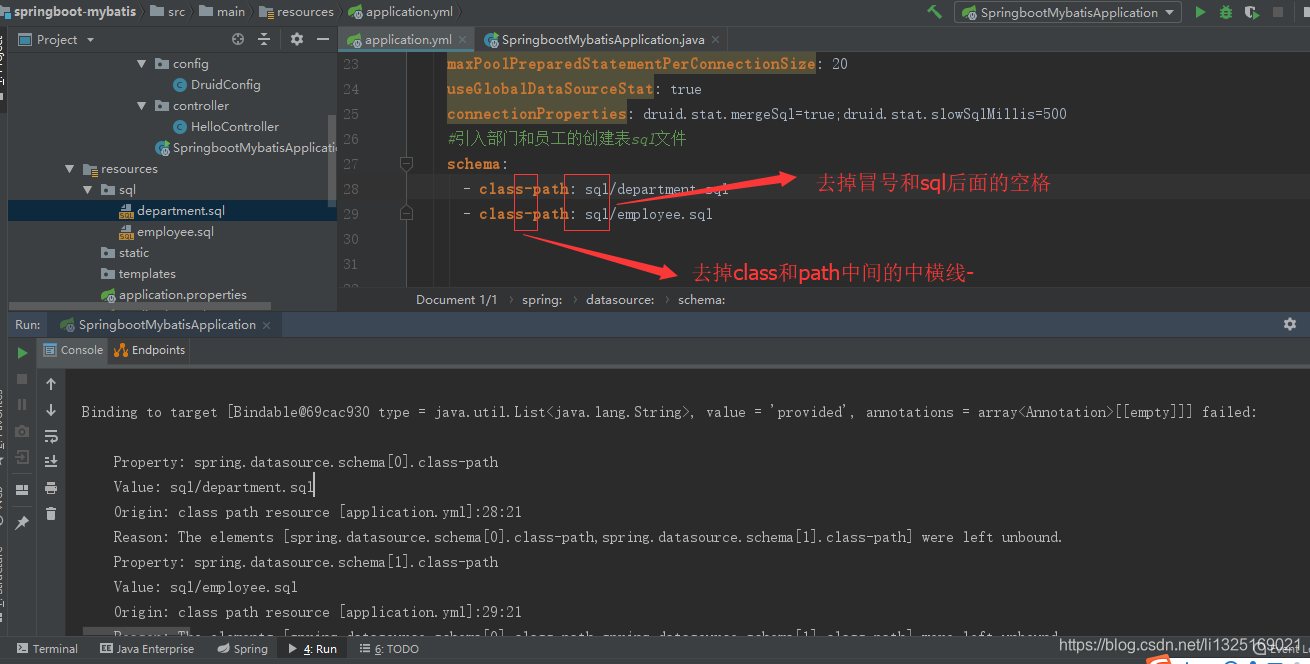Click application.yml breadcrumb in navigation bar
Screen dimensions: 1310x664
[x=400, y=11]
